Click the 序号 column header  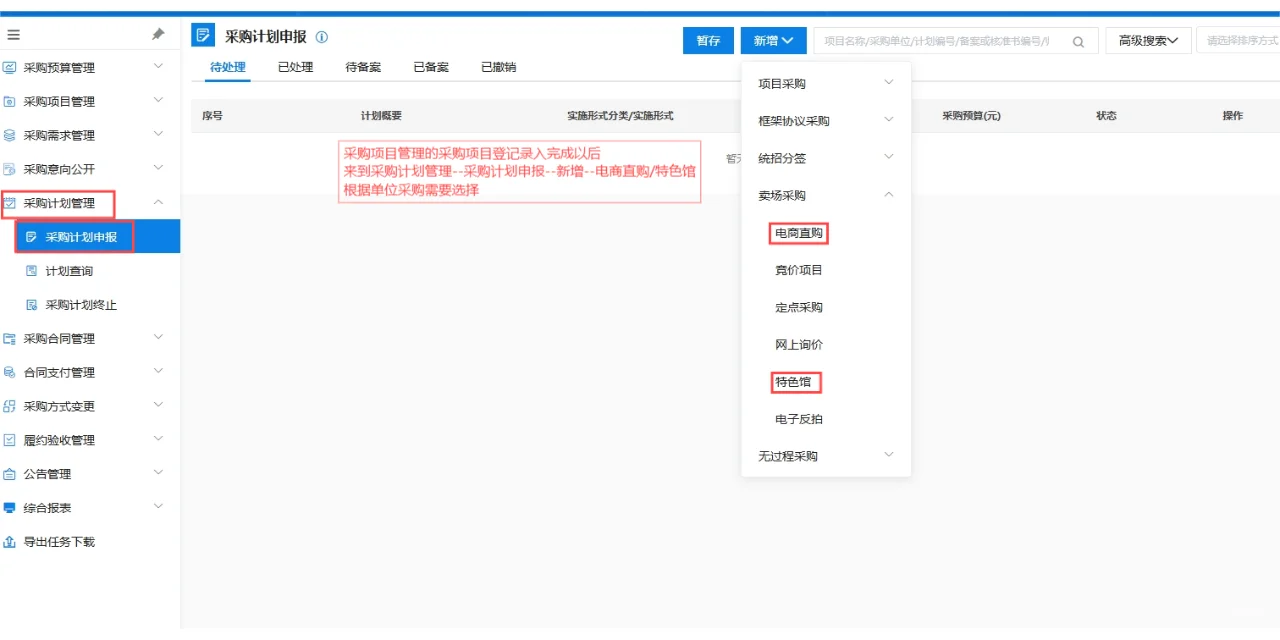coord(212,116)
